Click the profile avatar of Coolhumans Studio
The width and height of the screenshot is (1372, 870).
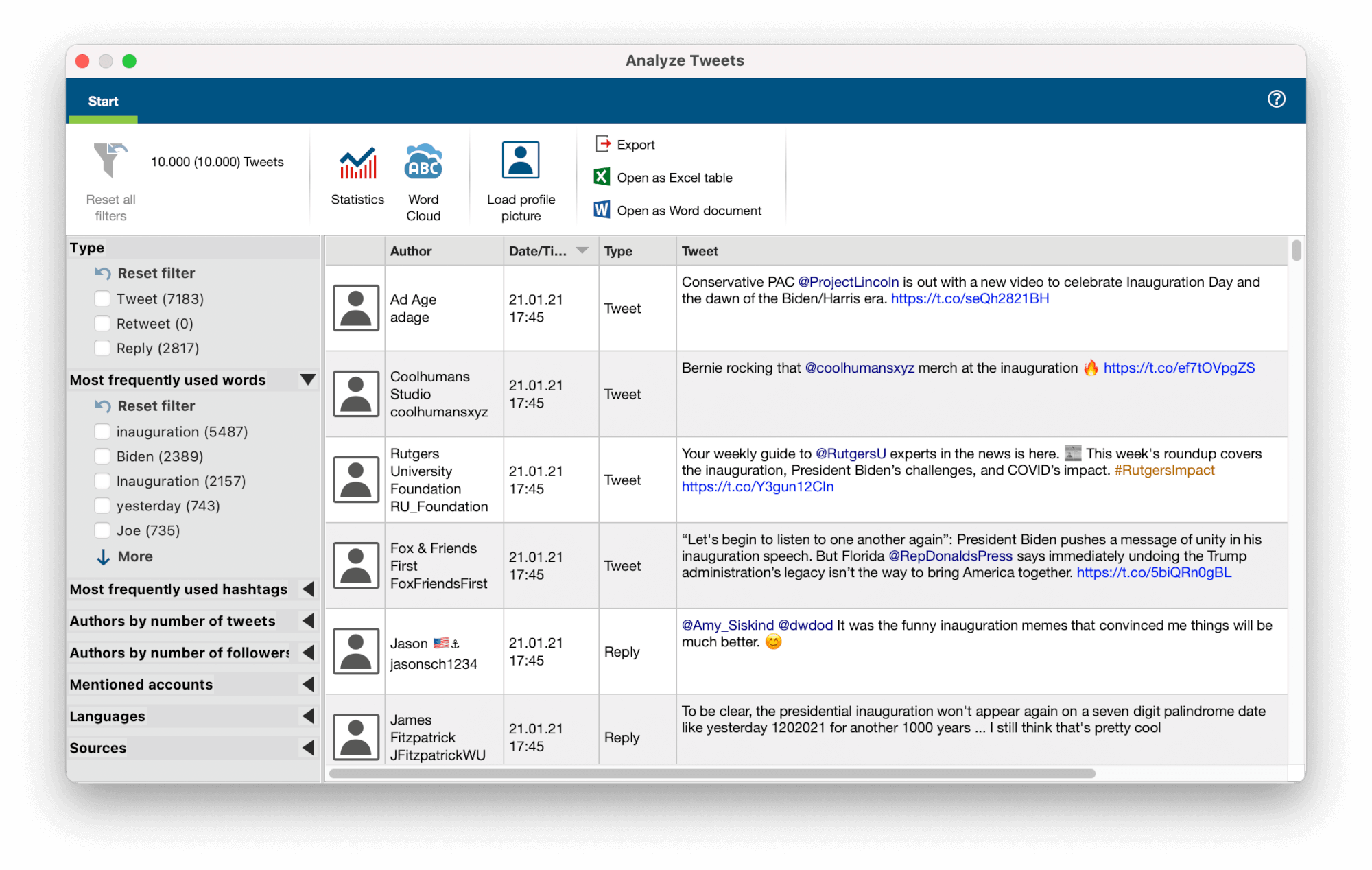[355, 394]
